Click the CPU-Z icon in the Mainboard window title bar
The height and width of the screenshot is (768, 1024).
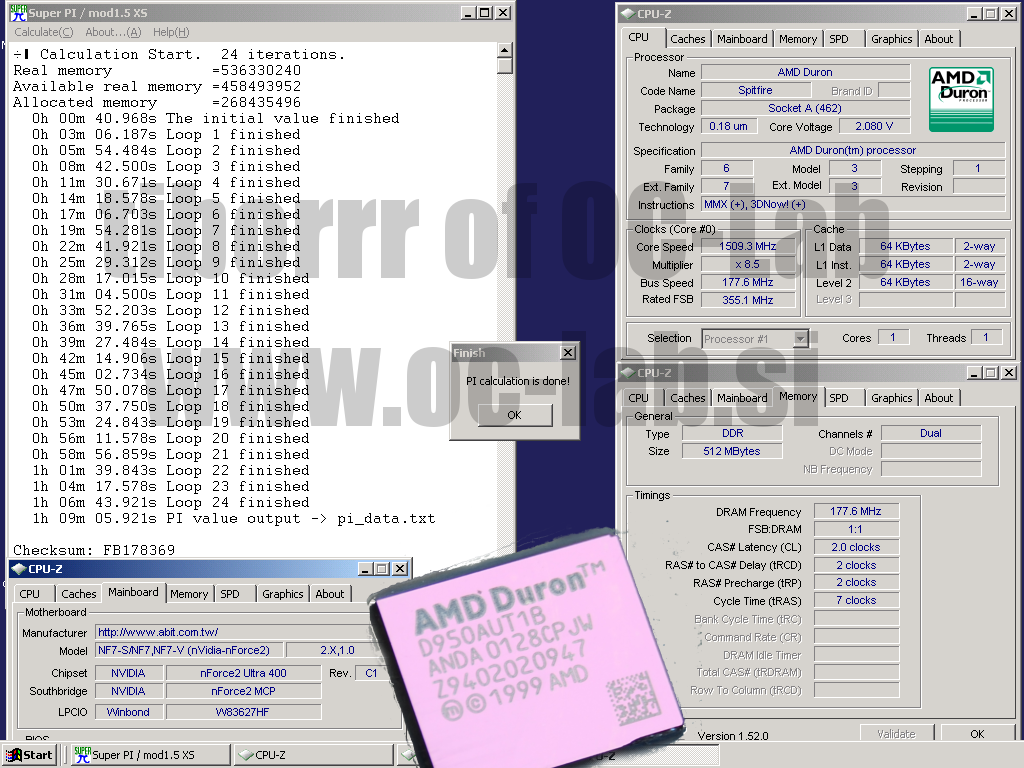pos(19,569)
